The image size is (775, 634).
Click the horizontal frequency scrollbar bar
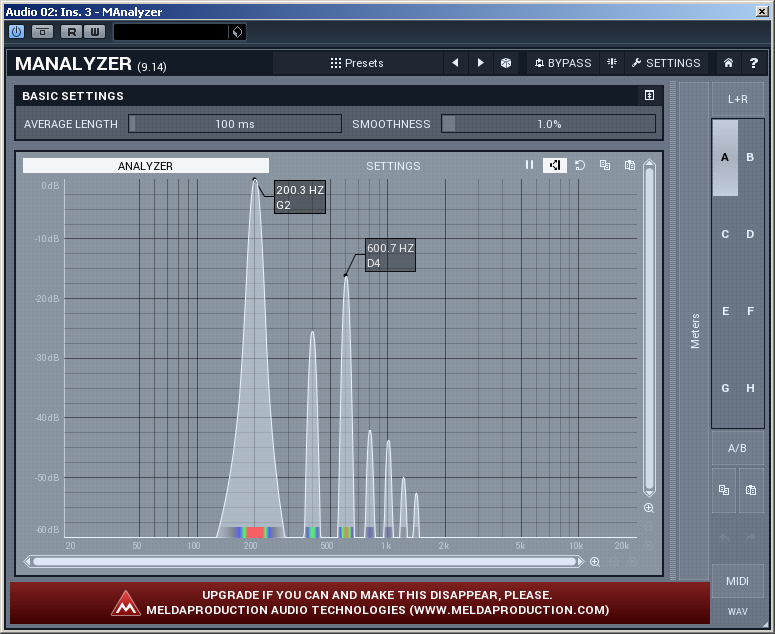[x=304, y=562]
